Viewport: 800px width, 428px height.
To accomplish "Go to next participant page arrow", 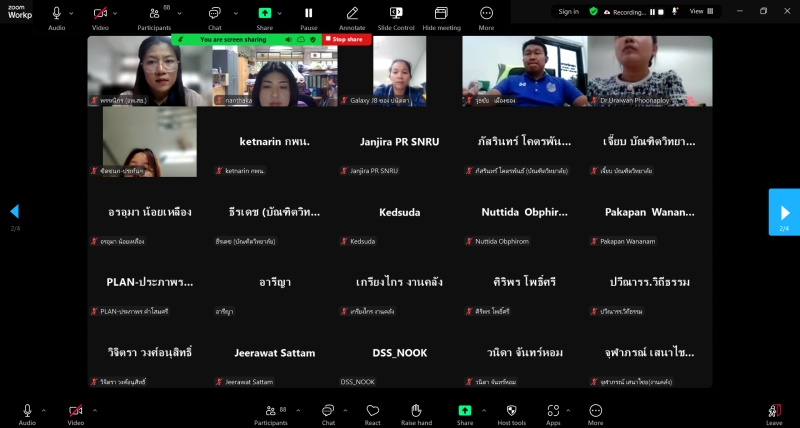I will coord(784,212).
